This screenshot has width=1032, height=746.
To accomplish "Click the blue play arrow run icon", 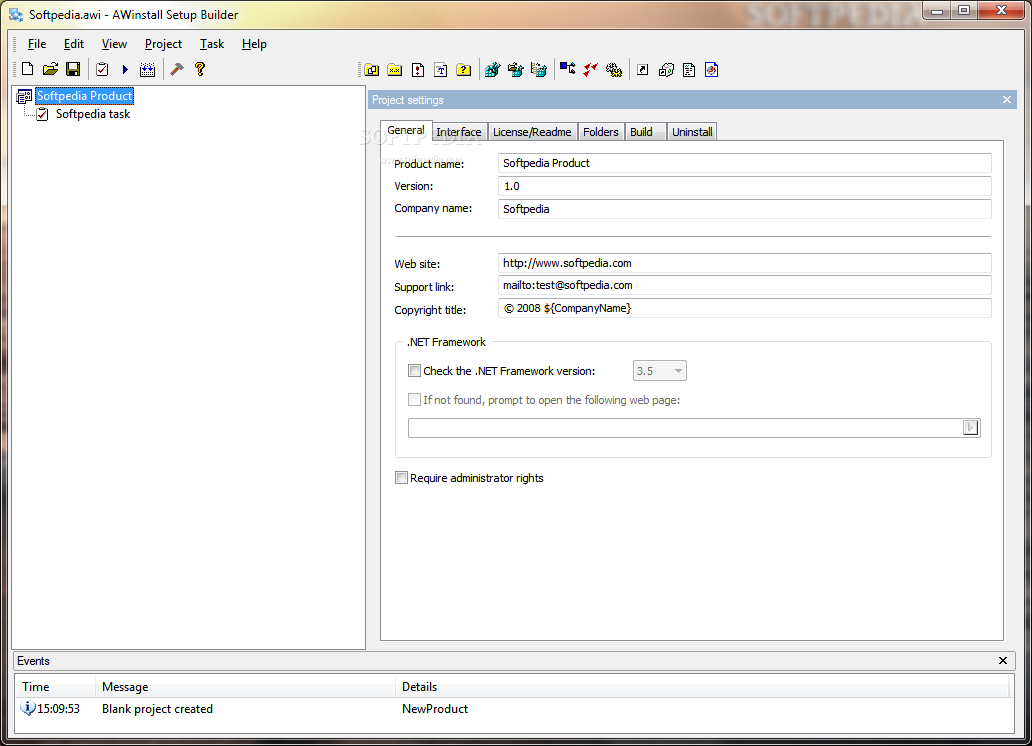I will tap(125, 69).
